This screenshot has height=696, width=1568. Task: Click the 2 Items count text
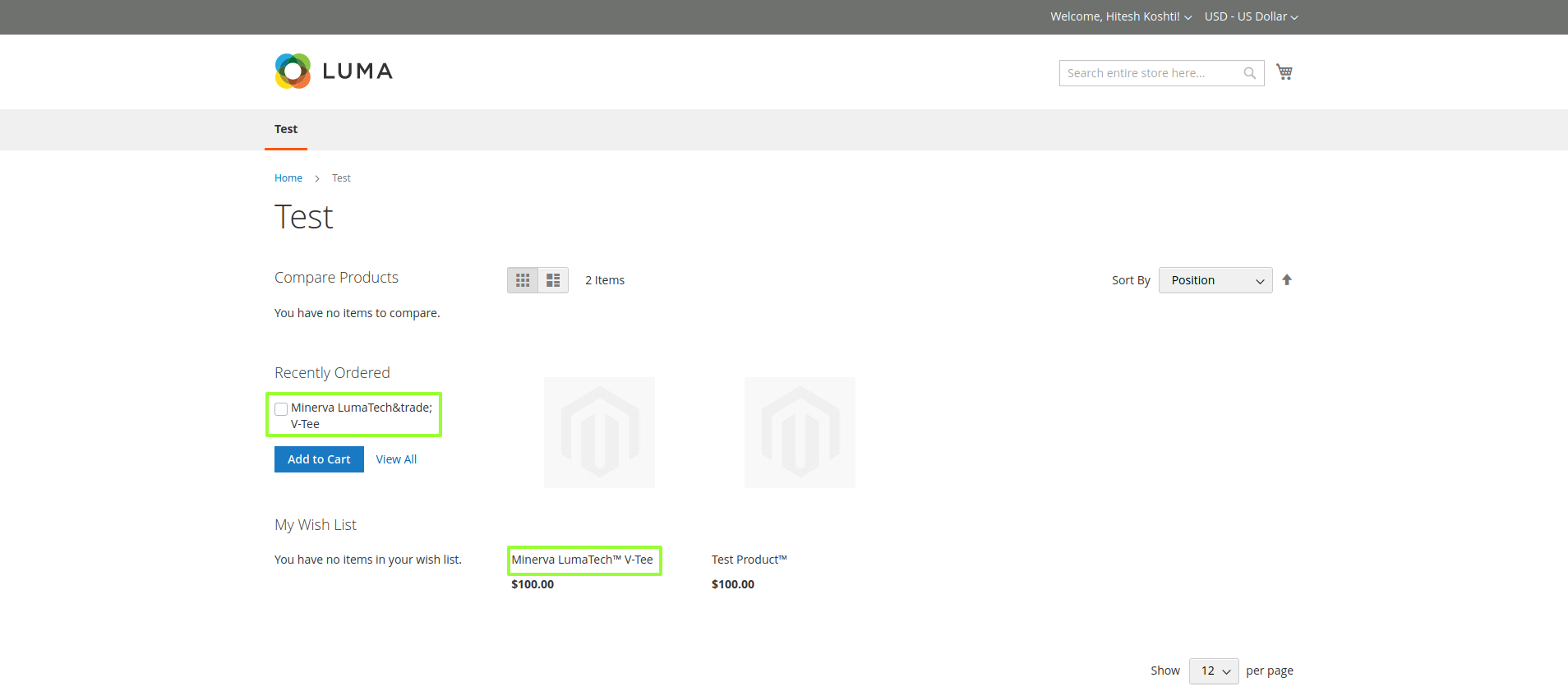tap(605, 280)
